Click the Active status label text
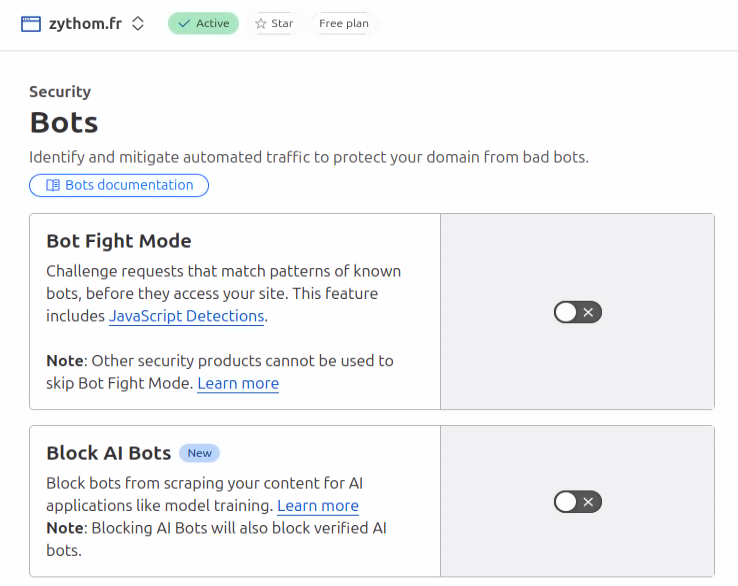This screenshot has width=738, height=586. click(x=212, y=24)
